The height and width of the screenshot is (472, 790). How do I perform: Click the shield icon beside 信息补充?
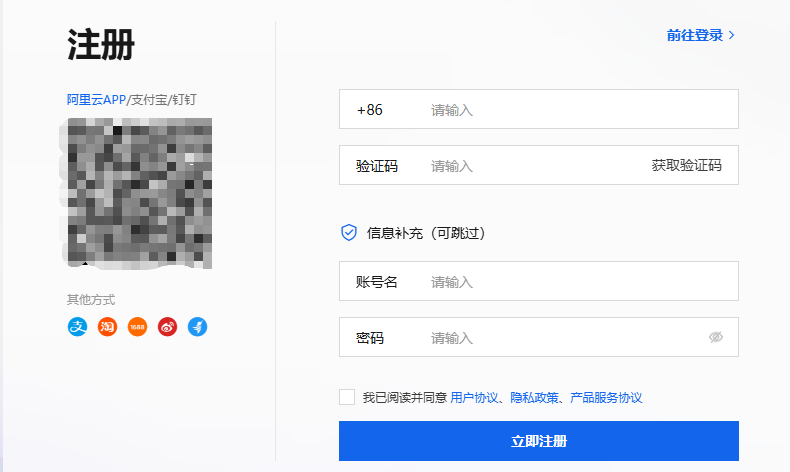coord(349,233)
